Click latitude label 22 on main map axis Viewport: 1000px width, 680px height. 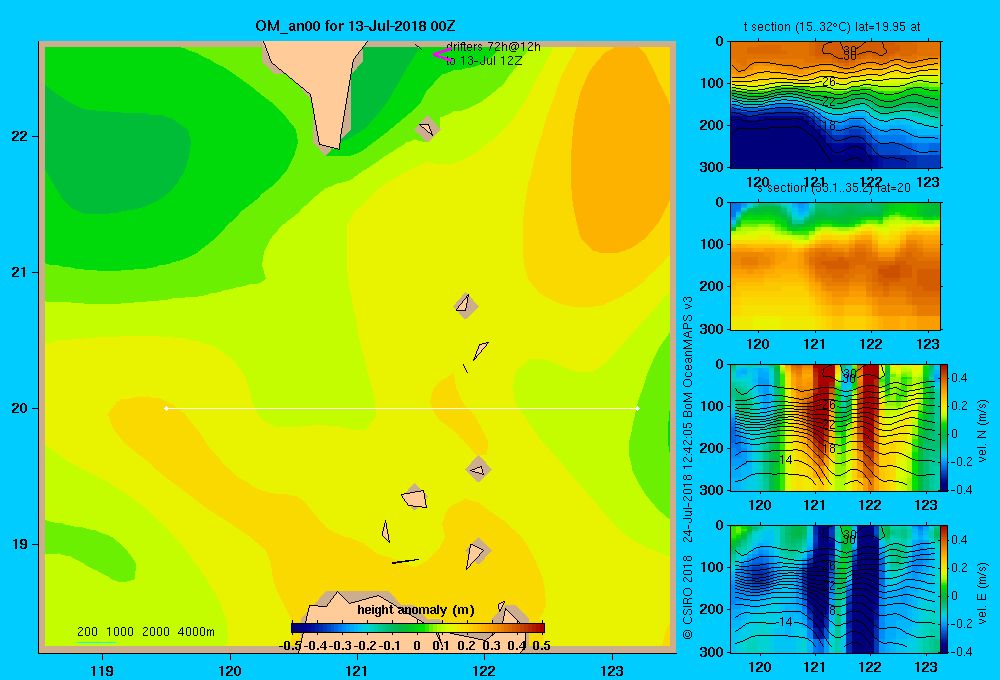click(20, 137)
